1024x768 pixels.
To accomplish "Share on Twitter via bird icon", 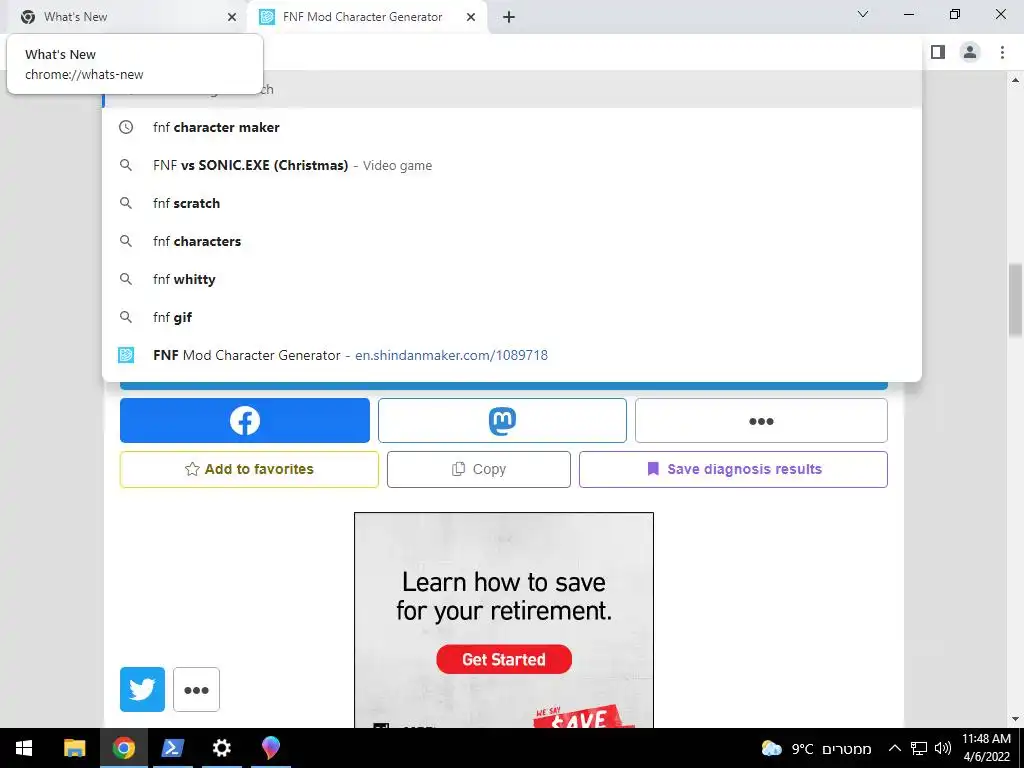I will tap(142, 689).
